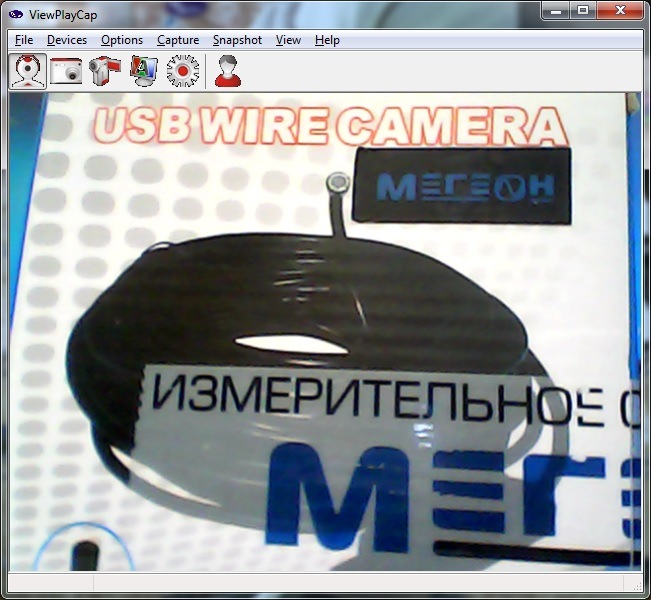Open the text overlay monitor icon

pyautogui.click(x=144, y=71)
